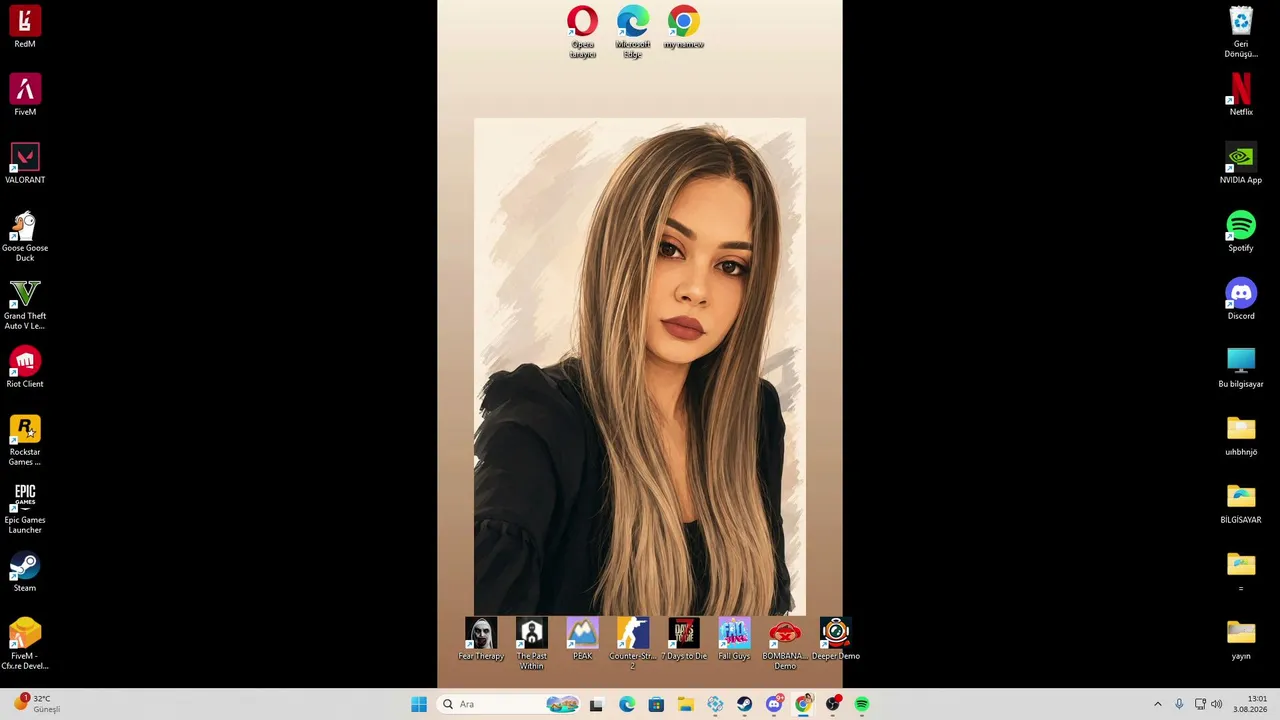Click the Rockstar Games launcher desktop icon
Image resolution: width=1280 pixels, height=720 pixels.
coord(25,440)
